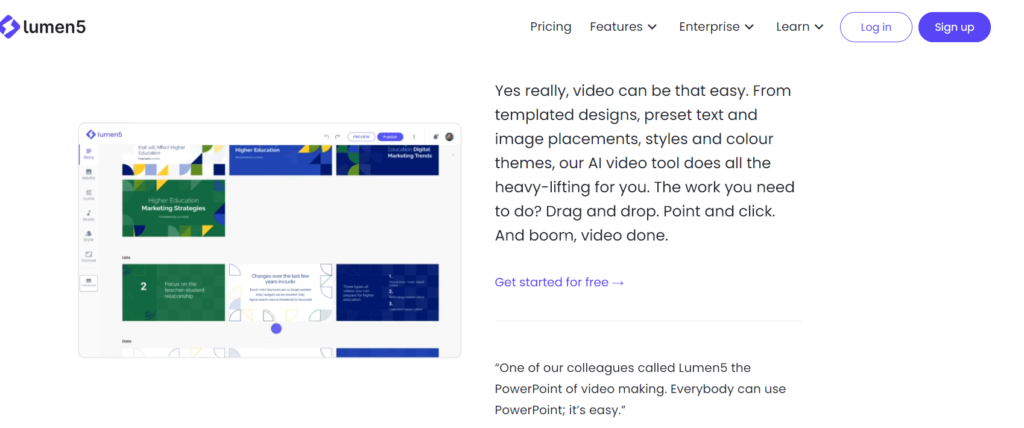The height and width of the screenshot is (428, 1024).
Task: Click the undo arrow in the editor toolbar
Action: coord(327,137)
